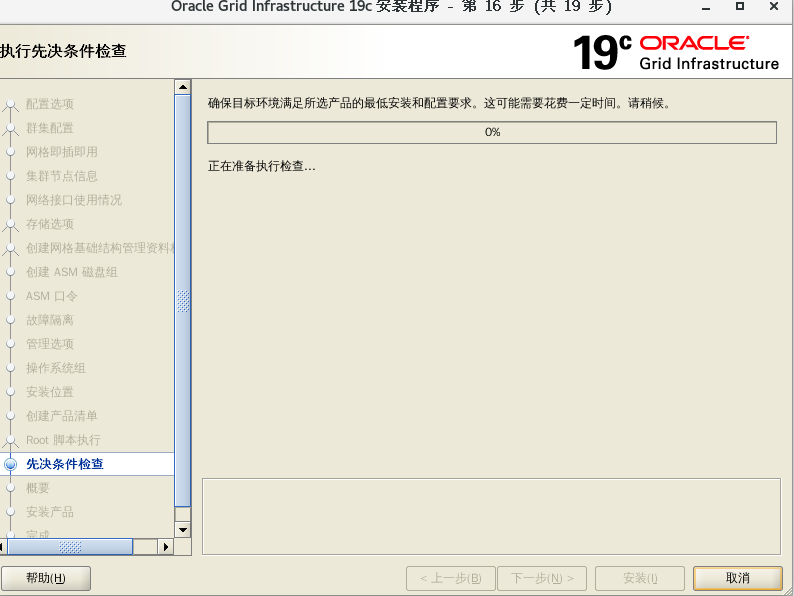Click the 执行先决条件检查 page heading
This screenshot has height=596, width=794.
coord(63,51)
